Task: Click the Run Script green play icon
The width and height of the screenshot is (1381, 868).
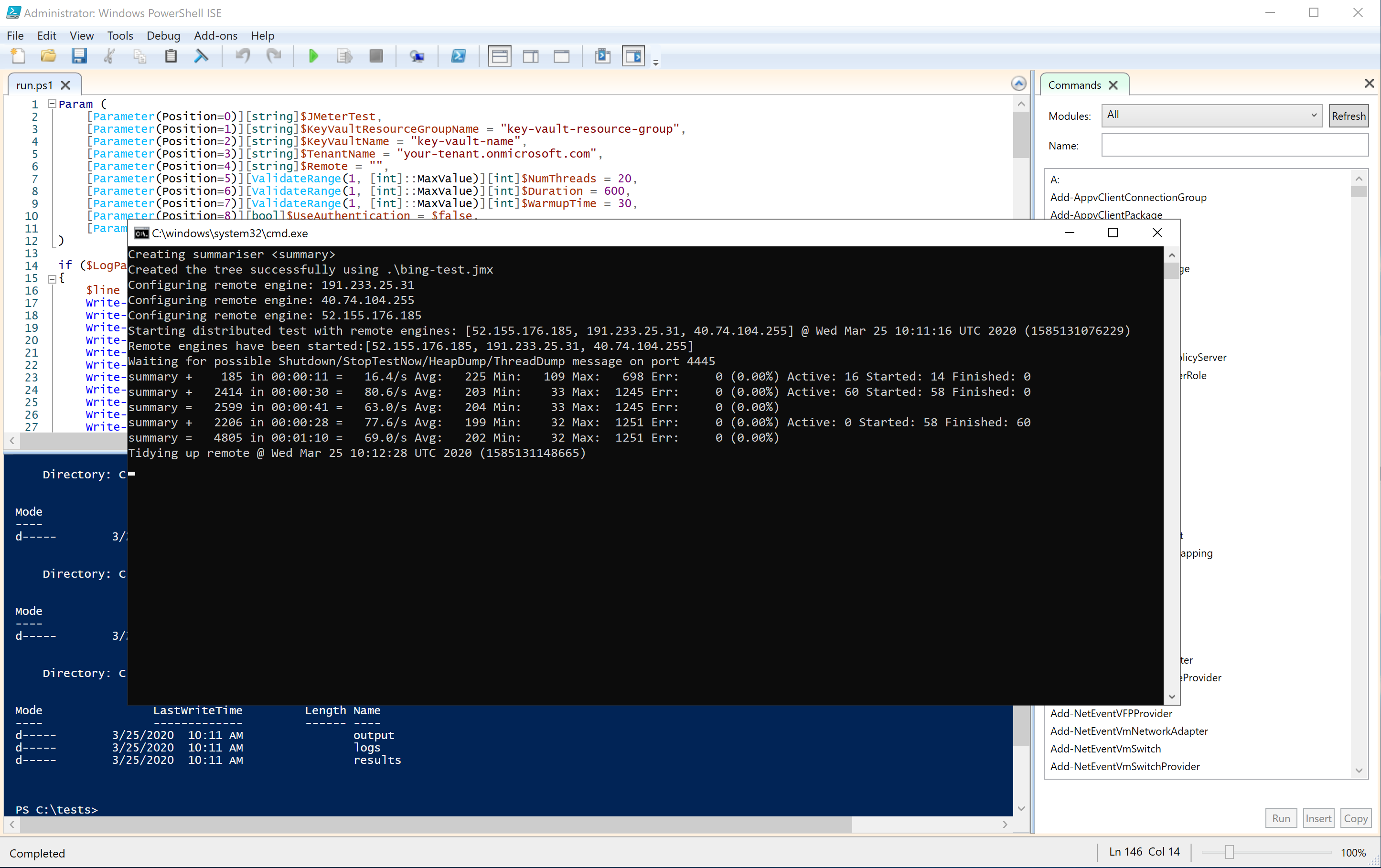Action: tap(313, 56)
